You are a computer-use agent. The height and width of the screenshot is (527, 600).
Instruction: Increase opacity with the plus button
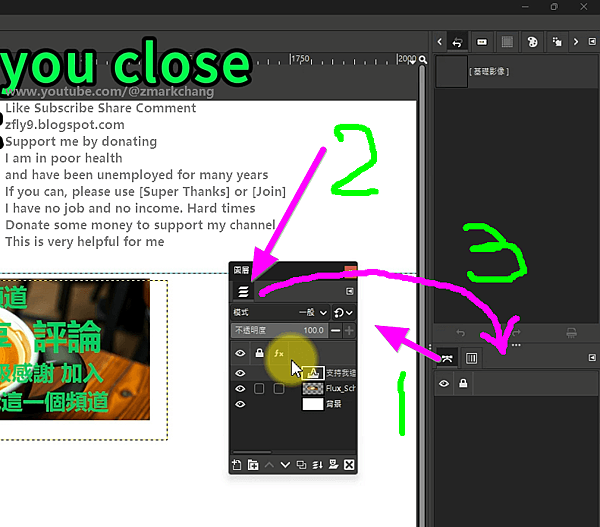(349, 330)
